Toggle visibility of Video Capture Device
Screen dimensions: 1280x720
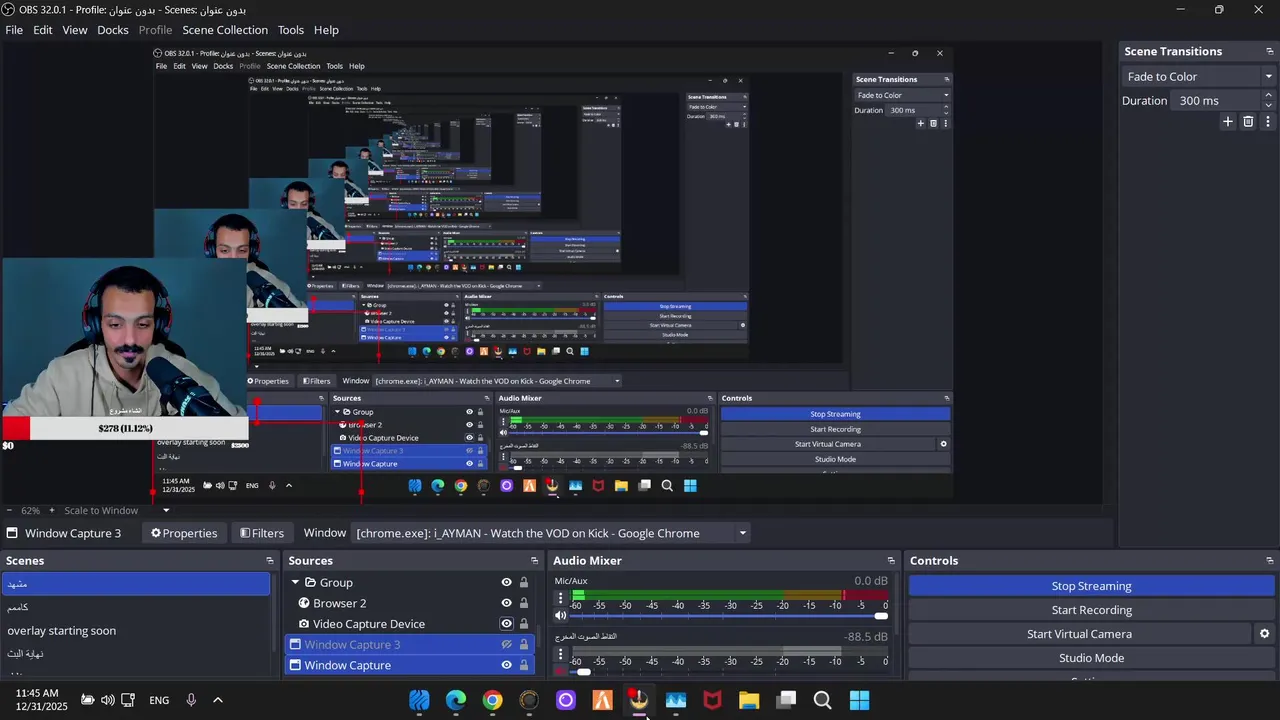(x=506, y=624)
